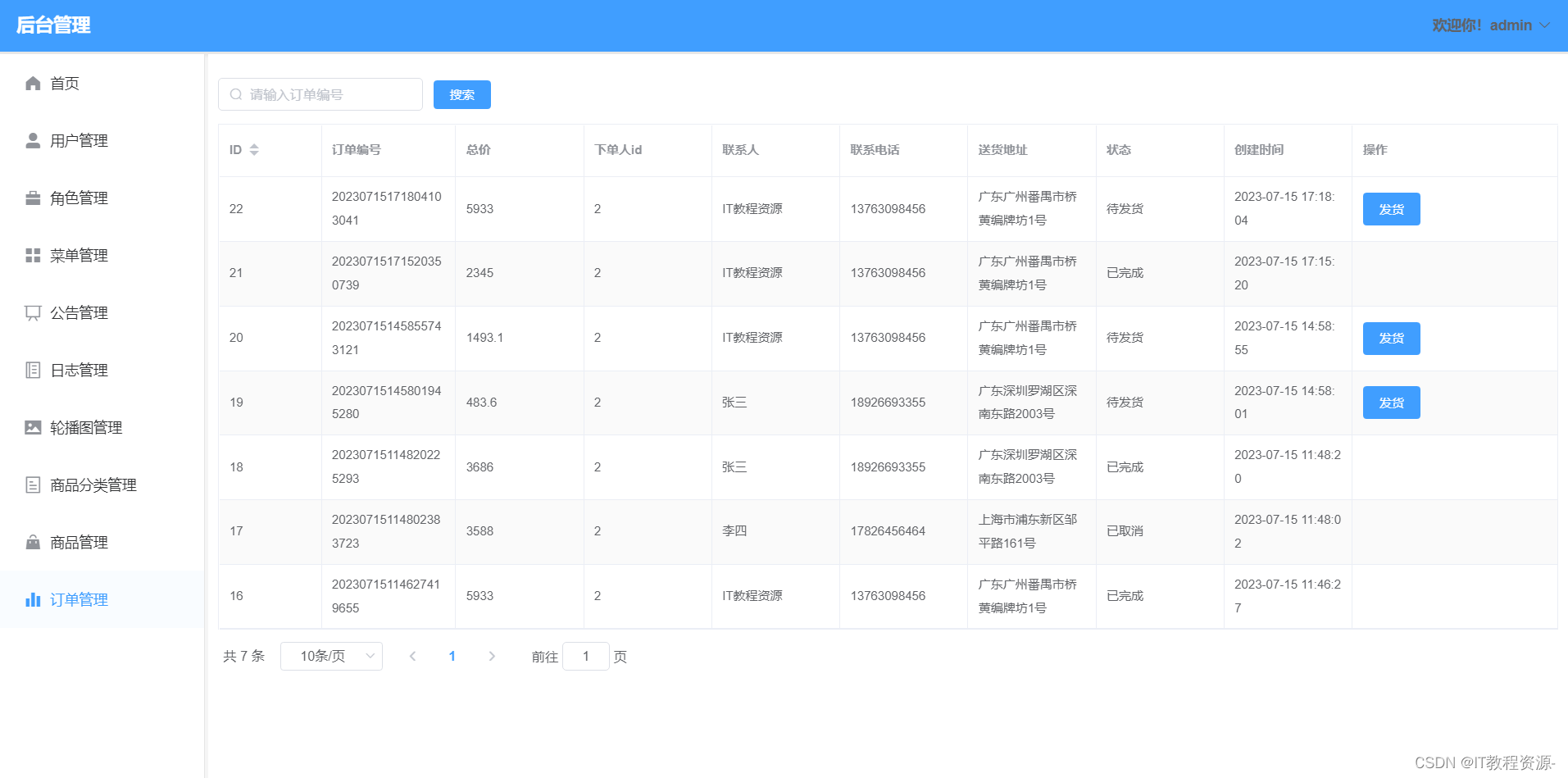Open the 10条/页 page size dropdown
The height and width of the screenshot is (778, 1568).
[331, 657]
